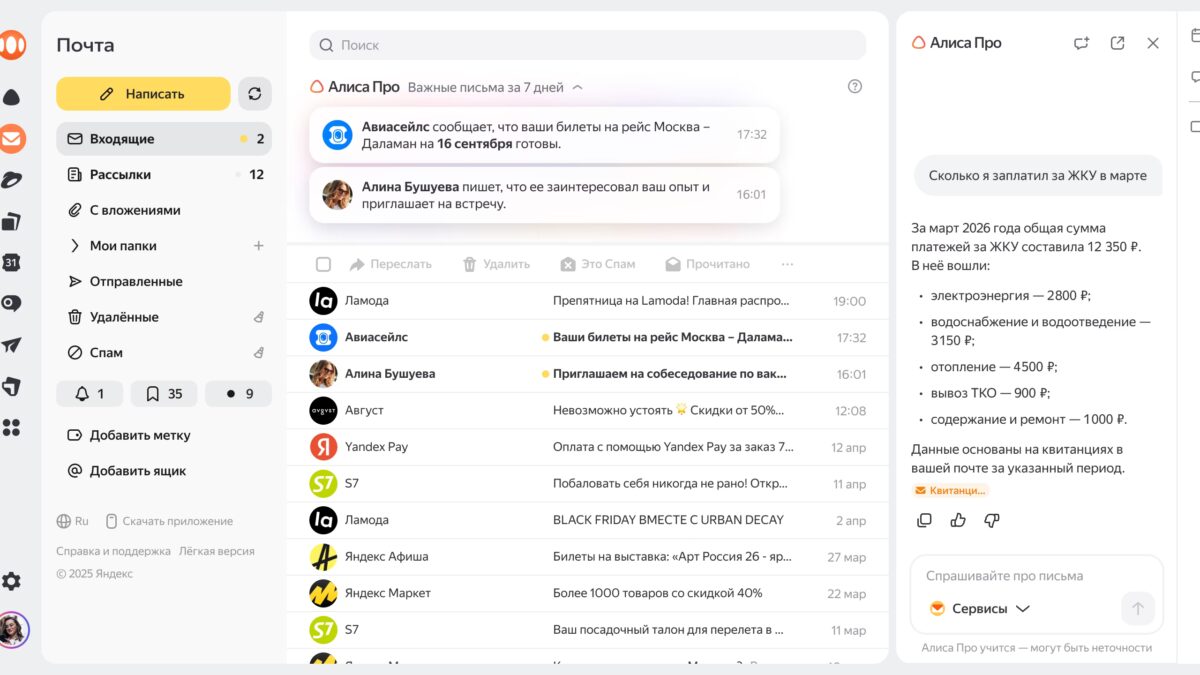Screen dimensions: 1200x675
Task: Filter by unread messages counter 9
Action: point(238,394)
